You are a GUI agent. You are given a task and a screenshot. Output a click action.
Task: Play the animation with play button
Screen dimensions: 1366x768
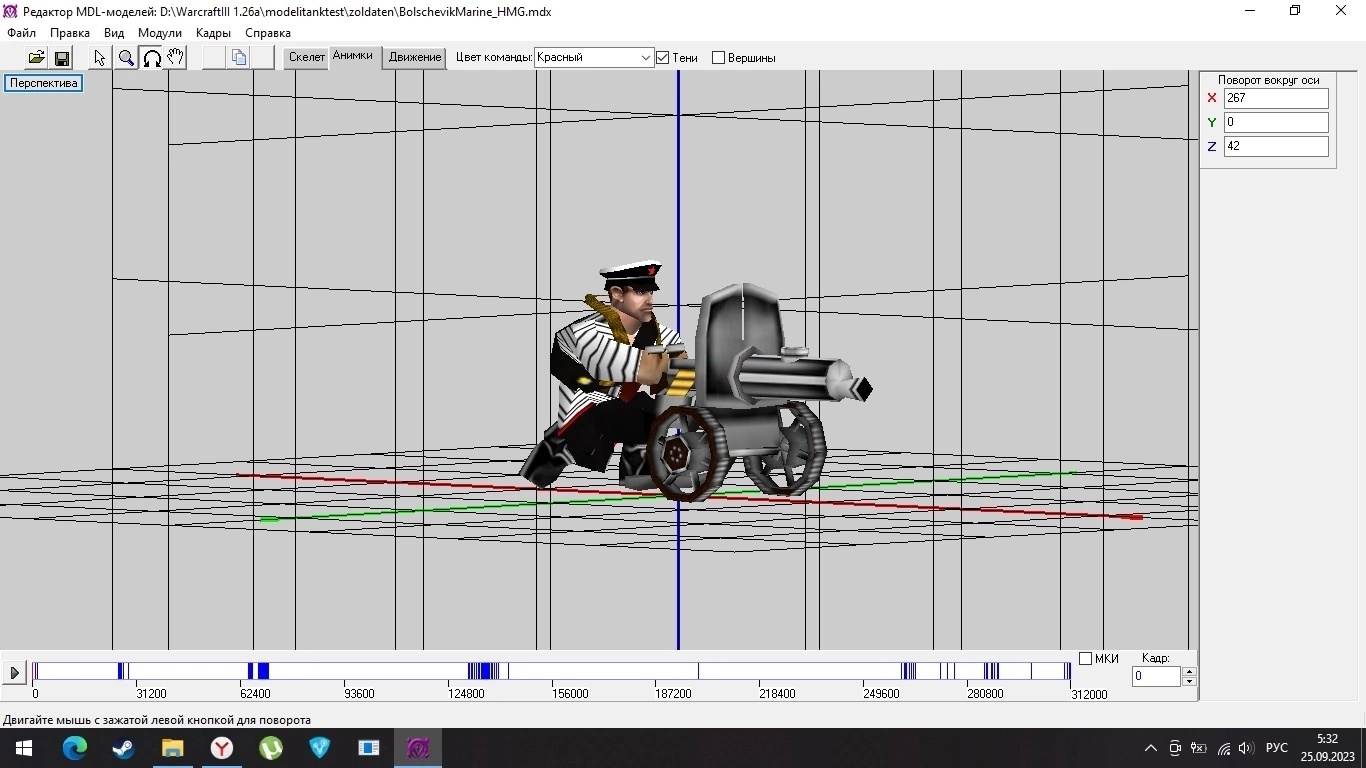point(14,673)
